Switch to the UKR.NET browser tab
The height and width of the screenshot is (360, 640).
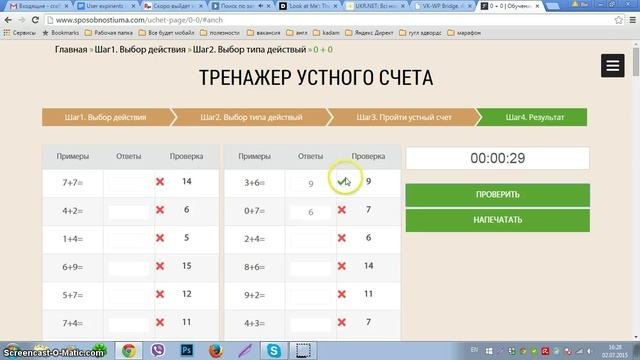(x=375, y=6)
